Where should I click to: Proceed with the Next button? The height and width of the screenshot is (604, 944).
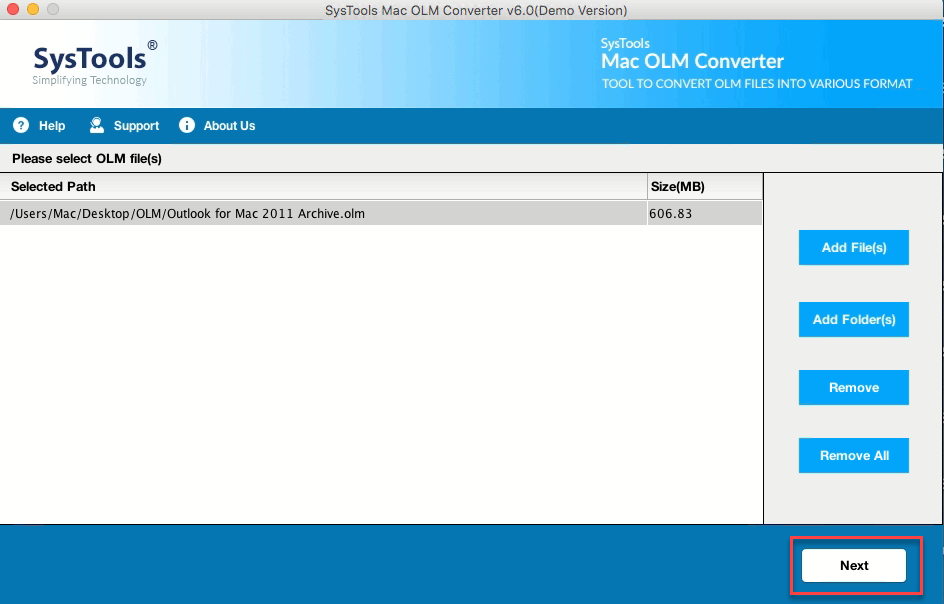(854, 565)
